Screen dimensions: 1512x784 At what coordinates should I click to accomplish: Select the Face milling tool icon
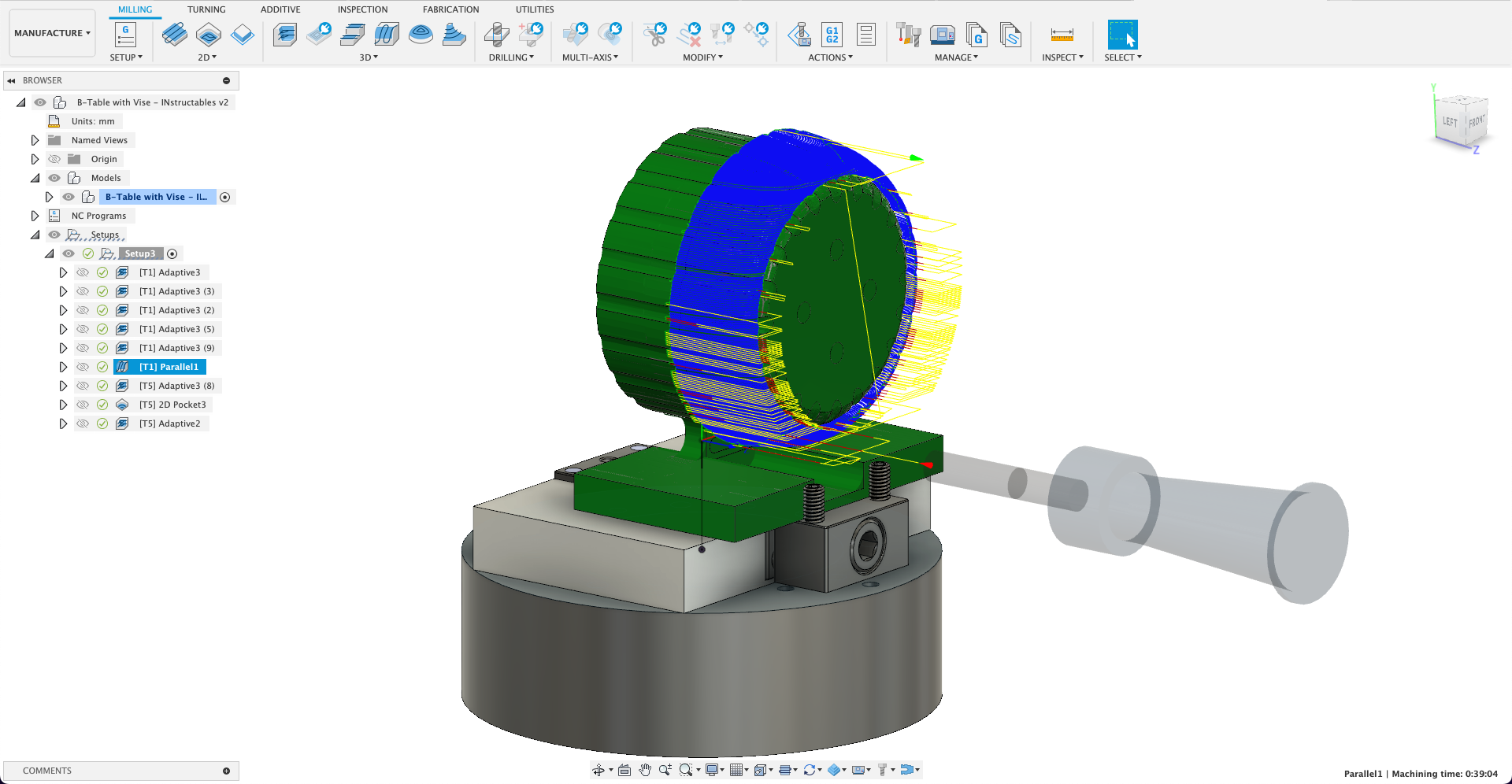[243, 35]
